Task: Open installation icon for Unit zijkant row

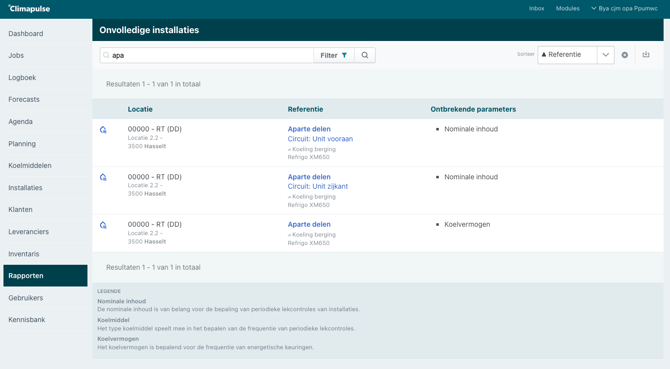Action: pyautogui.click(x=103, y=177)
